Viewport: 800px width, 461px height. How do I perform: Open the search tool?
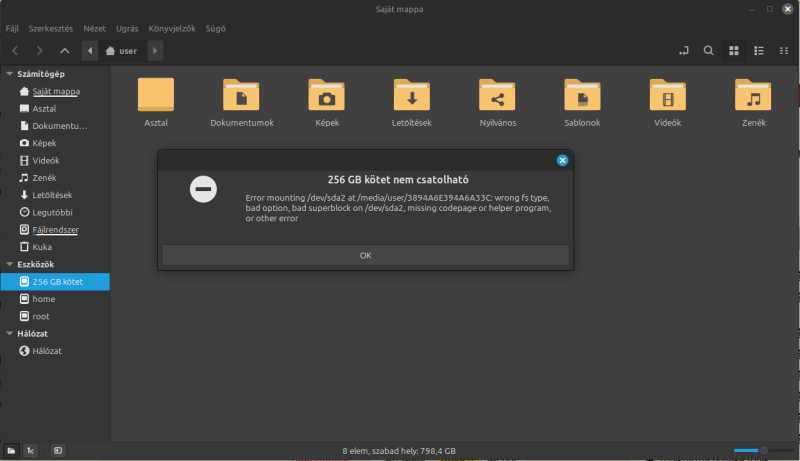click(x=709, y=50)
